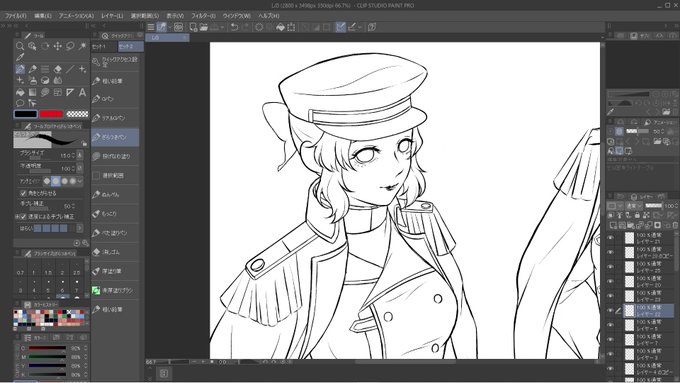Open the Layer menu
The width and height of the screenshot is (680, 383).
(x=112, y=16)
